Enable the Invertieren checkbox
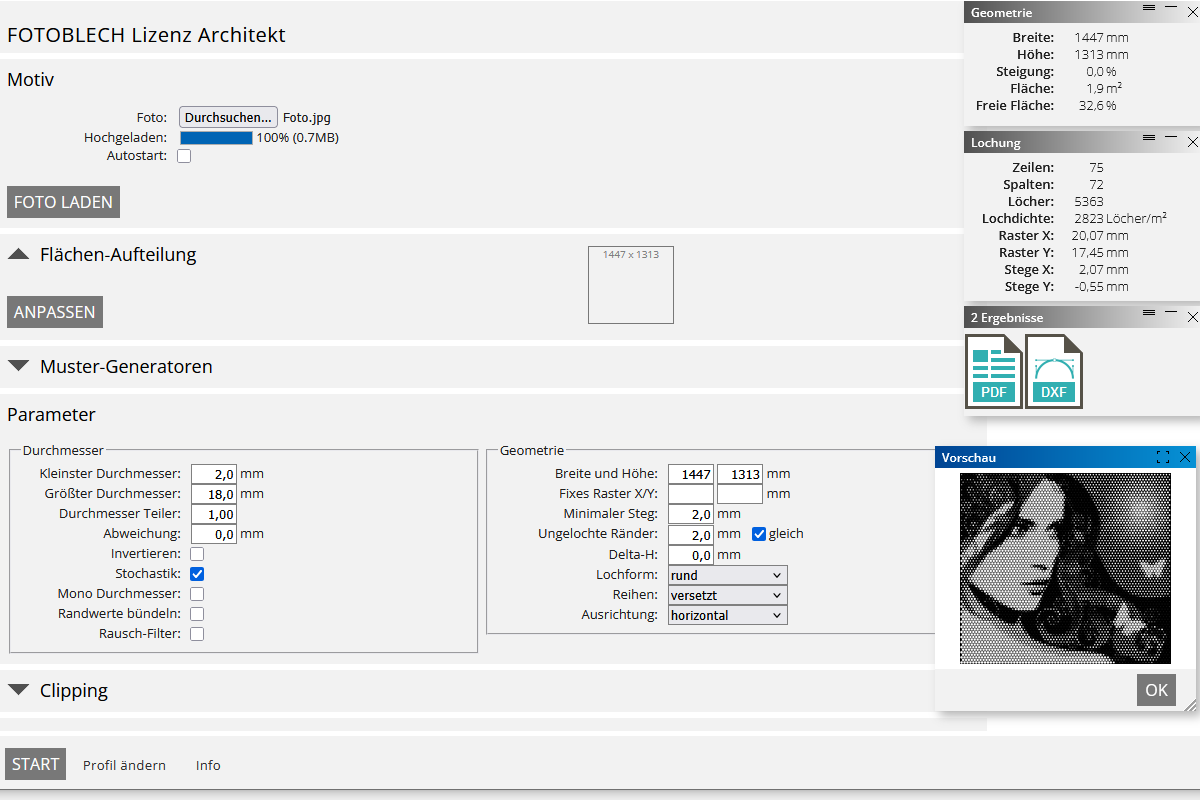This screenshot has height=800, width=1200. click(x=197, y=554)
